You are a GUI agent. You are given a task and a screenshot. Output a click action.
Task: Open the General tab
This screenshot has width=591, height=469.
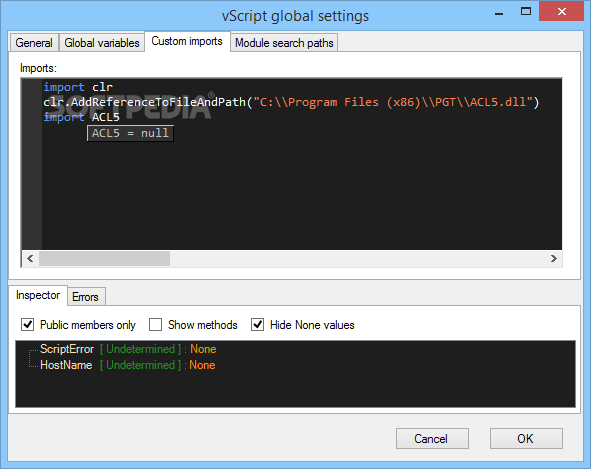click(34, 43)
